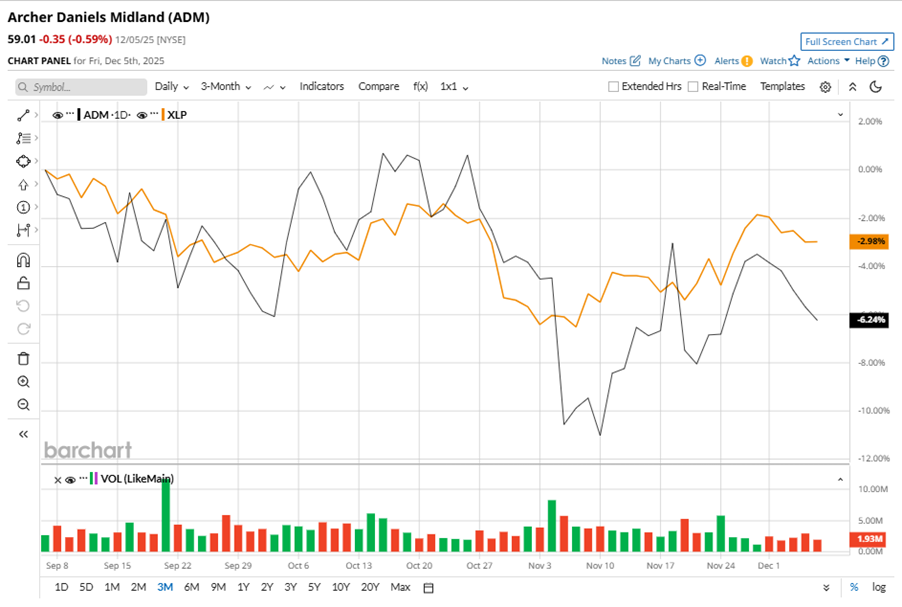The image size is (902, 607).
Task: Expand the bottom double-down chevron
Action: point(826,587)
